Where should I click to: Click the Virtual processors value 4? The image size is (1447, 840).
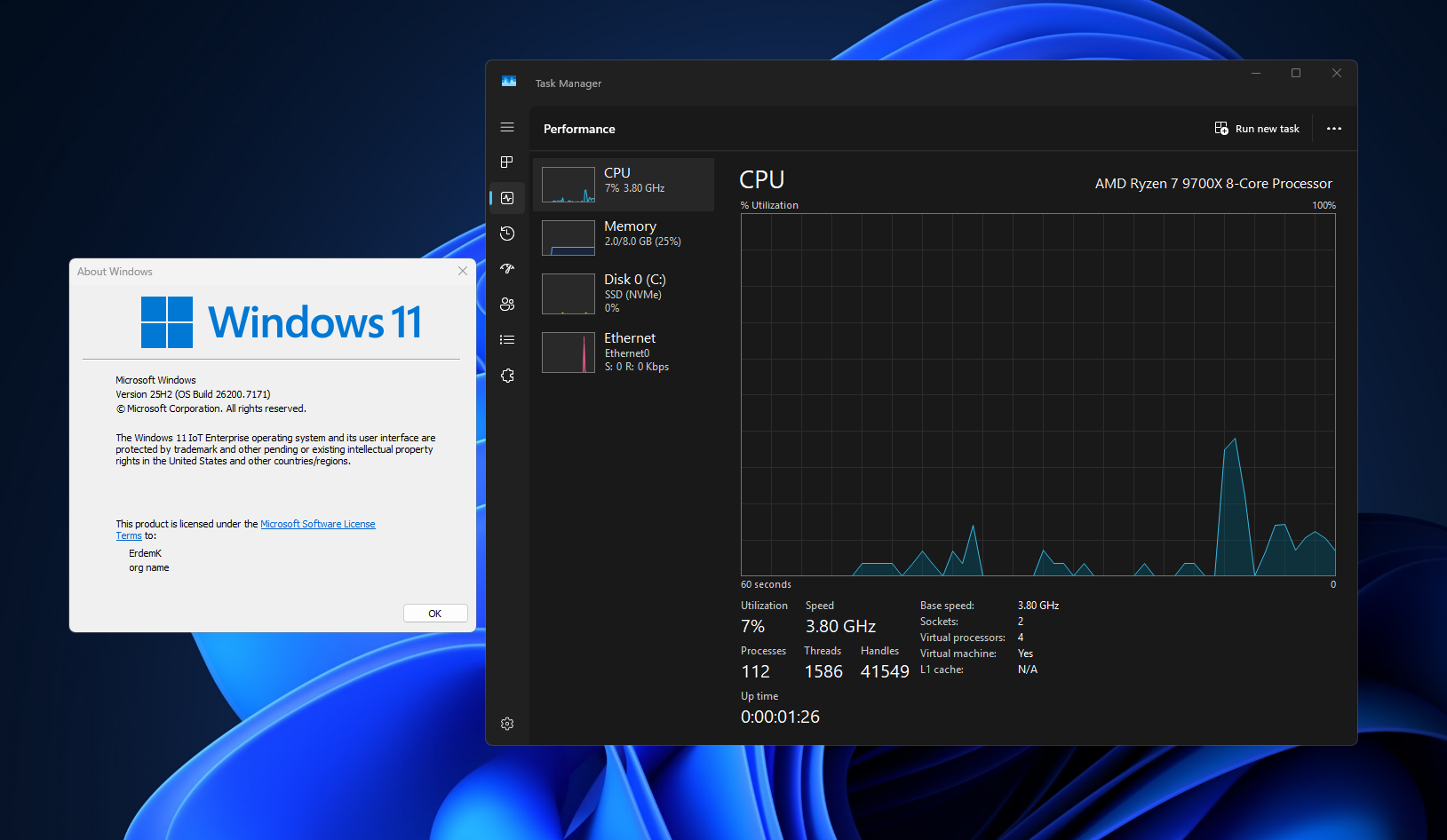coord(1021,638)
